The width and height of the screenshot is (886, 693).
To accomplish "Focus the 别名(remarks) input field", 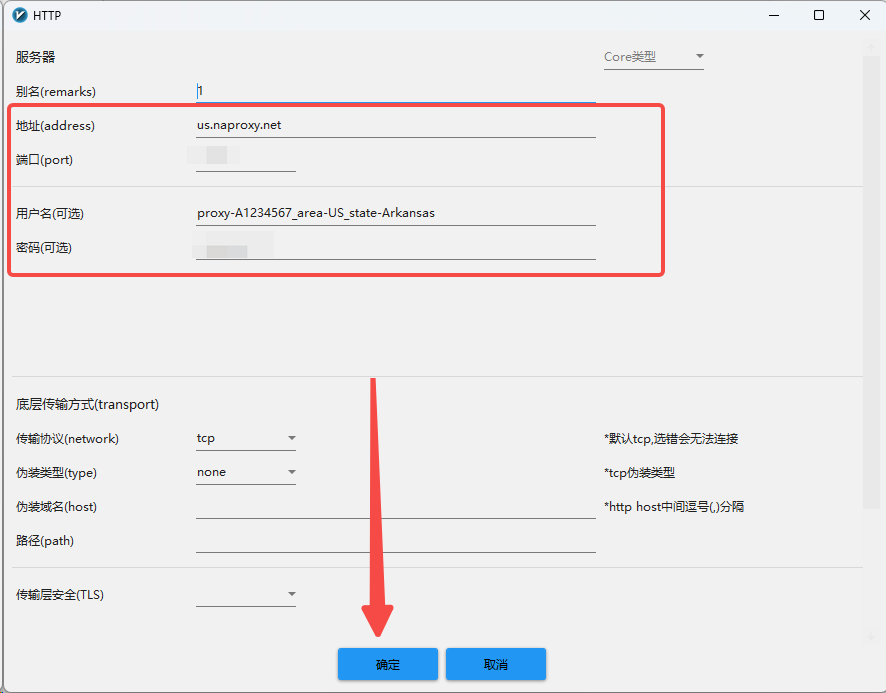I will 396,91.
